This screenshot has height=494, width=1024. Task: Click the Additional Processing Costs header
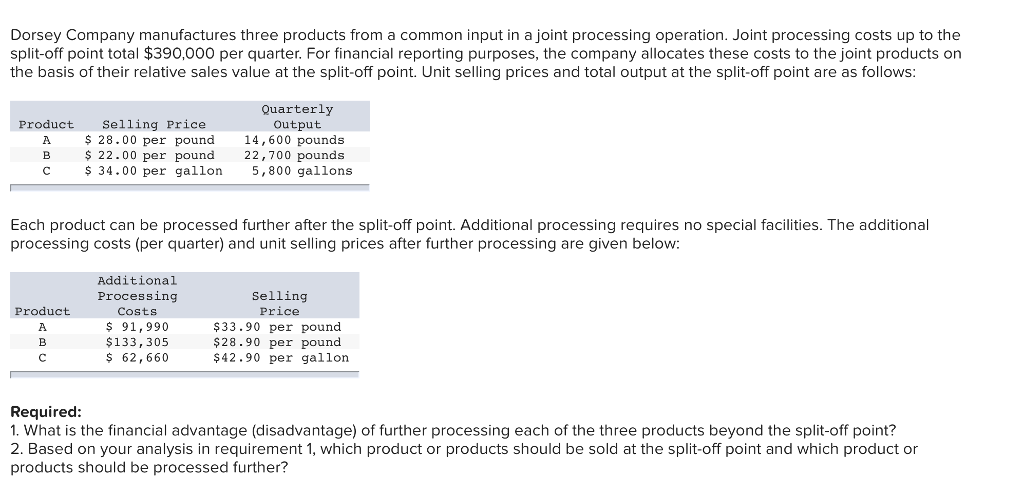pyautogui.click(x=137, y=296)
